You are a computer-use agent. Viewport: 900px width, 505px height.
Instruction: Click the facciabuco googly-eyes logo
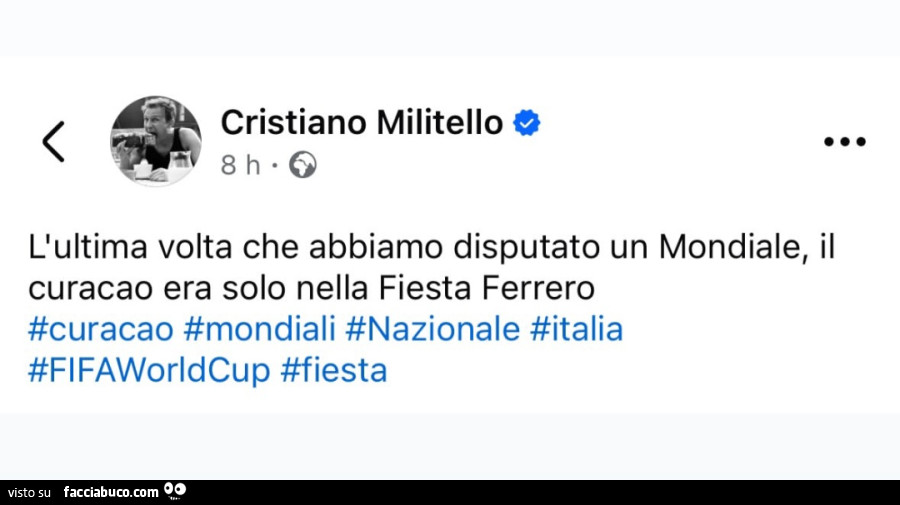tap(175, 491)
